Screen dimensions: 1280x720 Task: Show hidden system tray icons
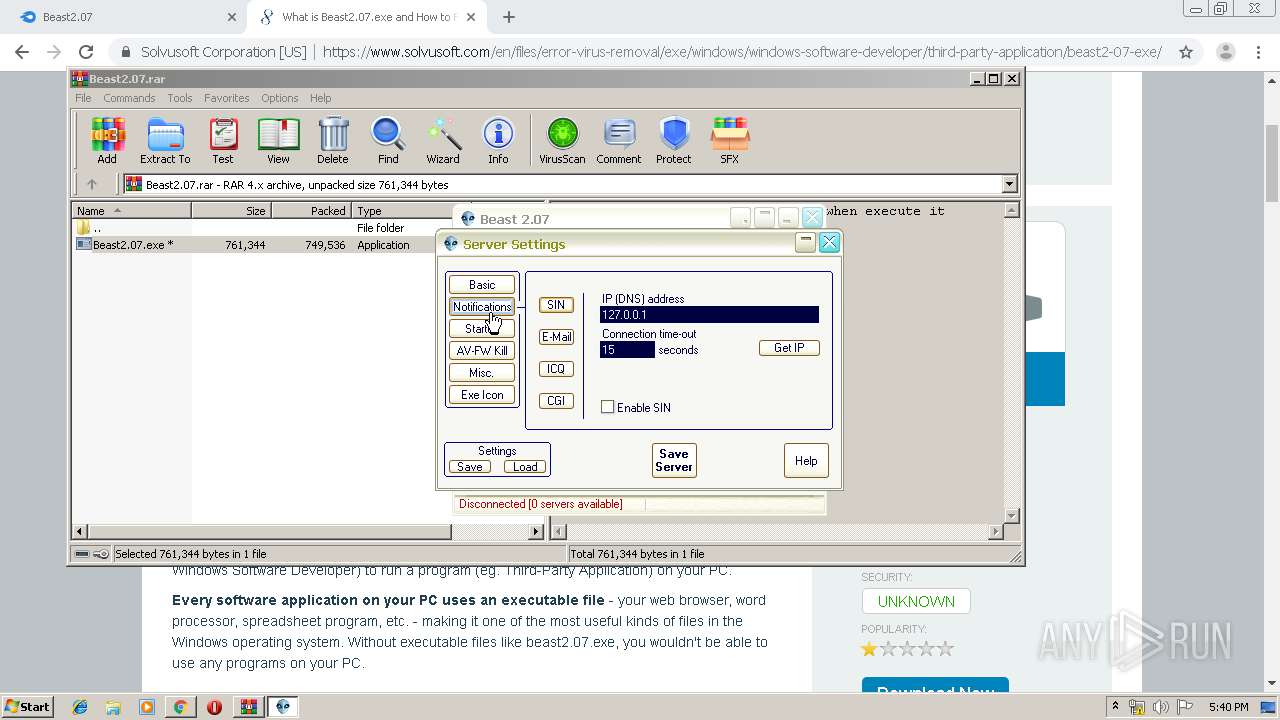1115,707
